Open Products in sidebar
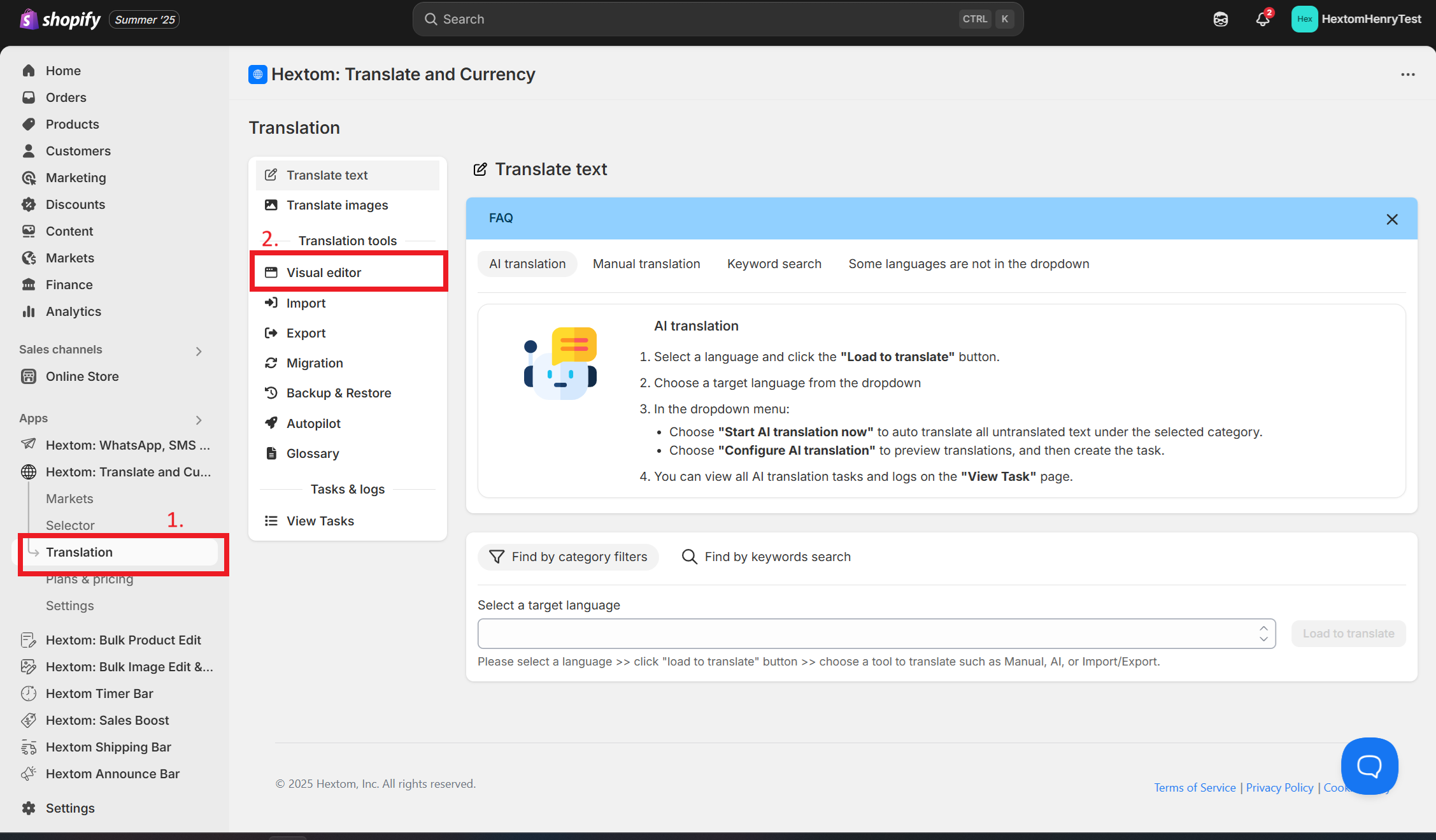The height and width of the screenshot is (840, 1436). [x=72, y=124]
